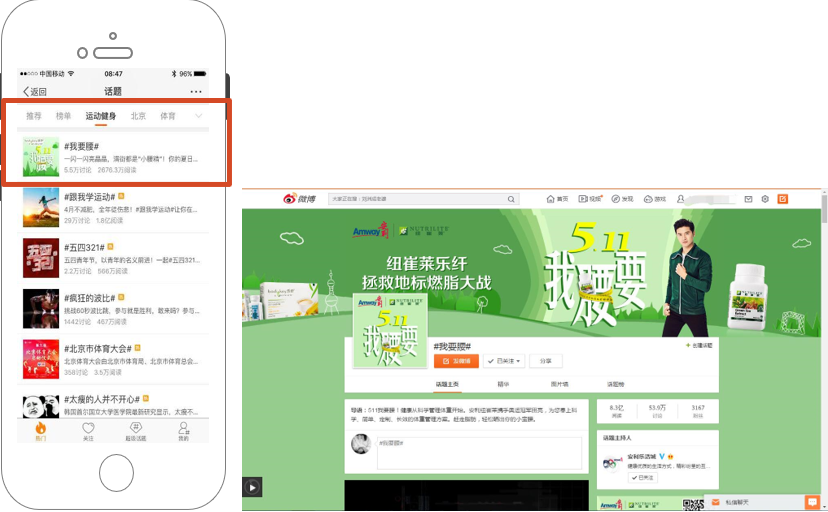
Task: Switch to the fourth topic page tab
Action: coord(616,384)
